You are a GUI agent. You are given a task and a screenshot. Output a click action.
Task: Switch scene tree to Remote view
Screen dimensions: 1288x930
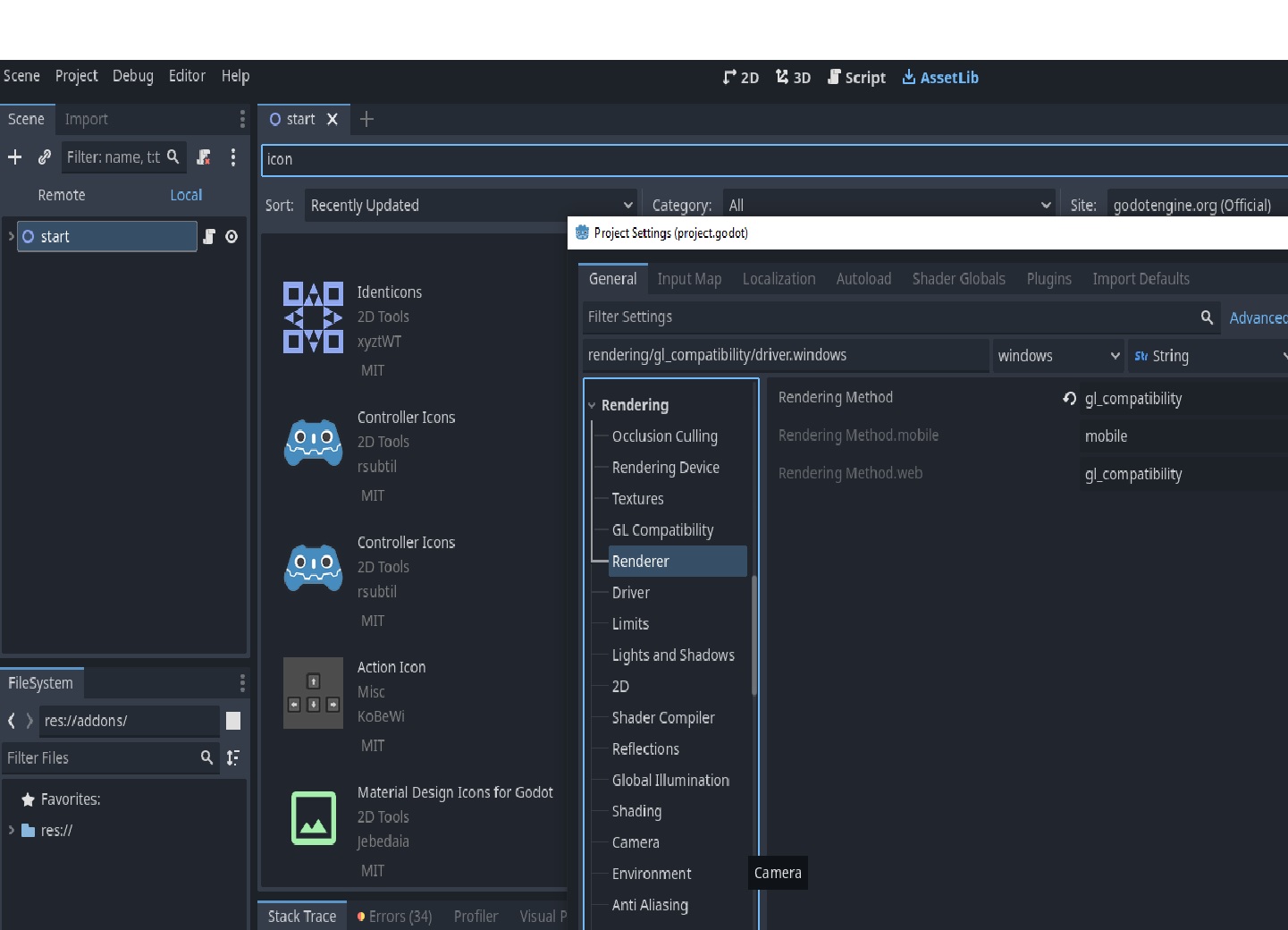click(x=62, y=195)
